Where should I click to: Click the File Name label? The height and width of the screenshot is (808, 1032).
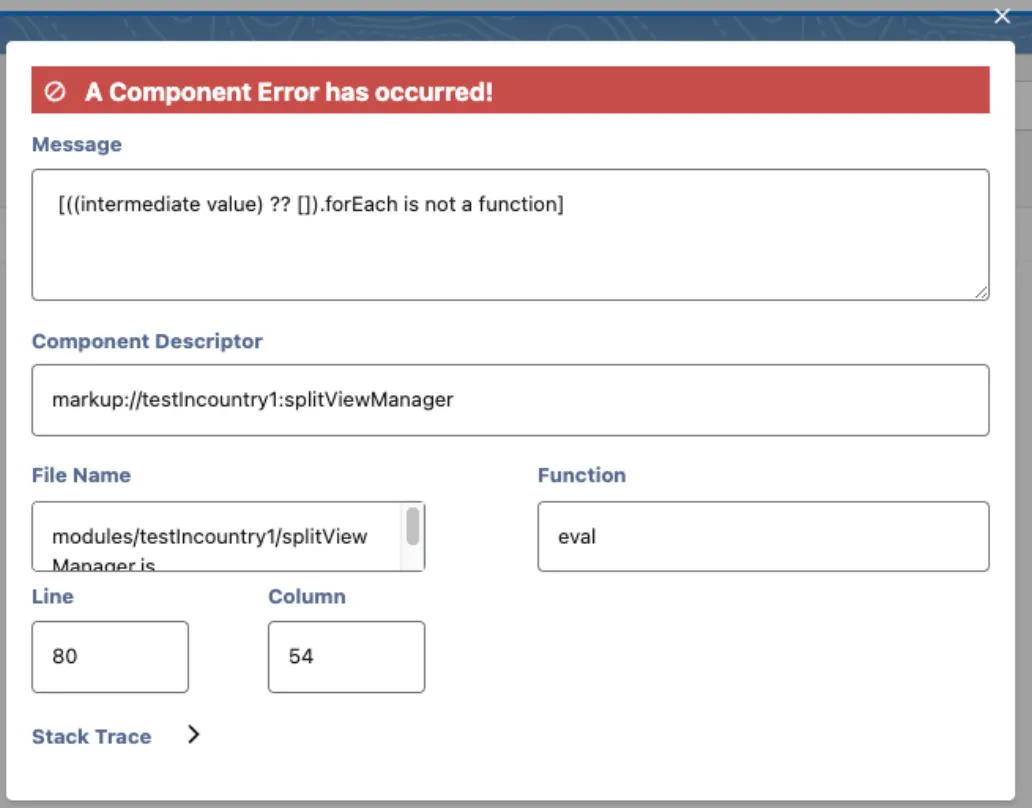[x=81, y=476]
